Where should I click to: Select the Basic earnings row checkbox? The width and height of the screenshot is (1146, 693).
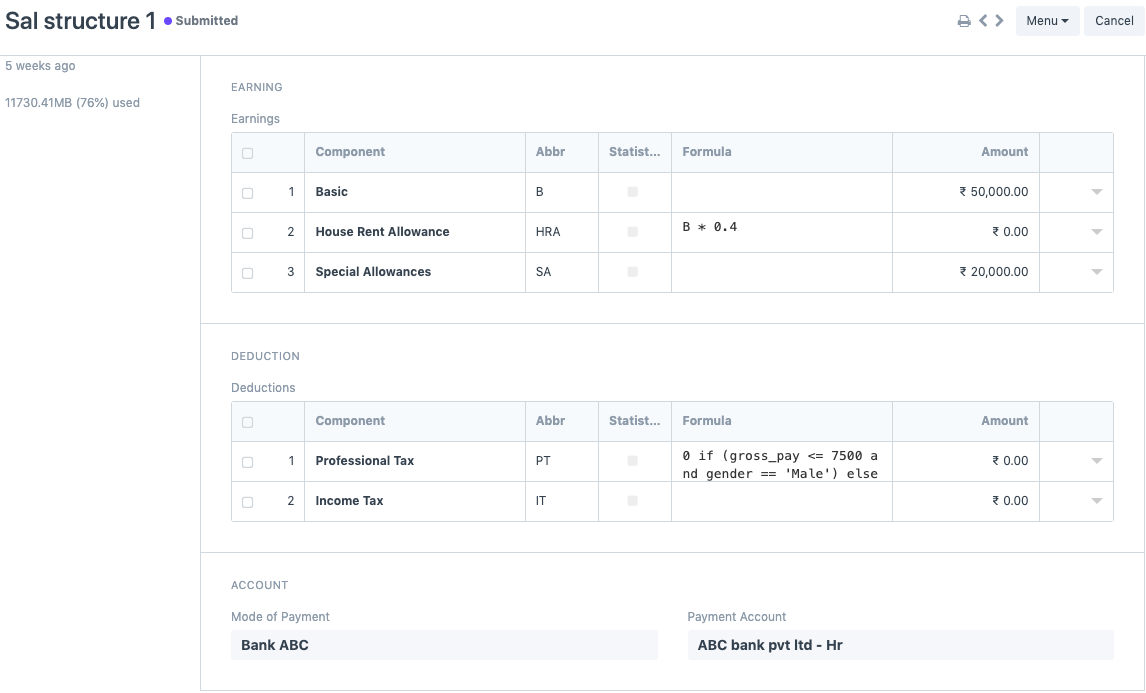click(248, 193)
